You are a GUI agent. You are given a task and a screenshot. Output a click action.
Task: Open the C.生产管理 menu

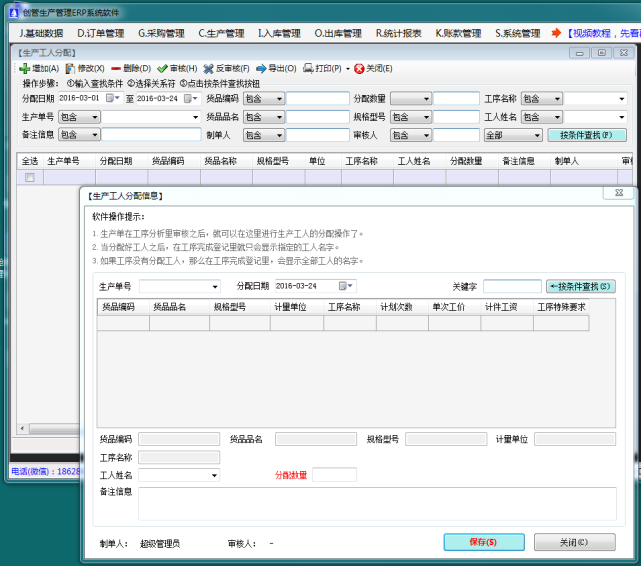point(221,33)
